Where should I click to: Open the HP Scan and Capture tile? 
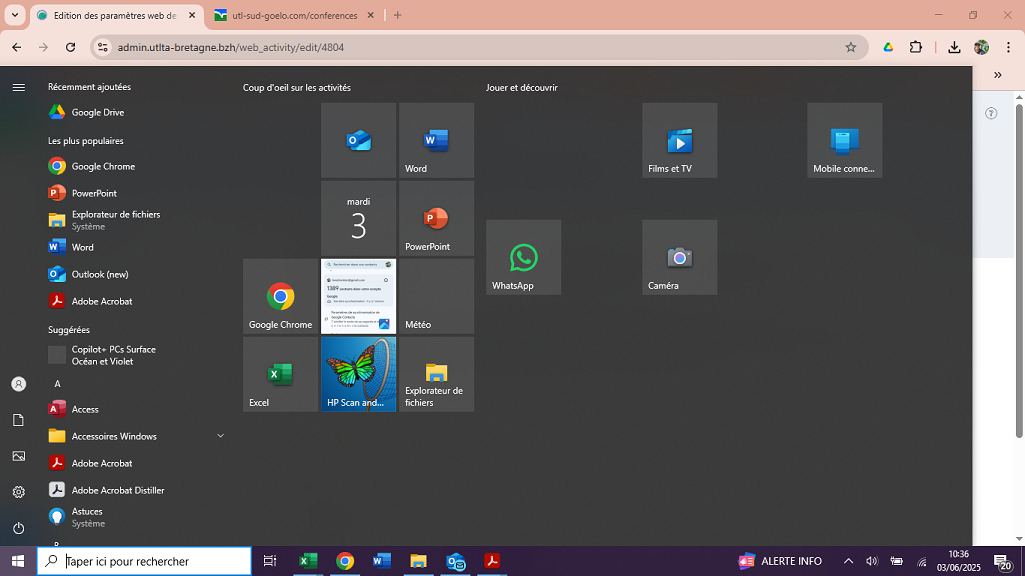coord(358,374)
